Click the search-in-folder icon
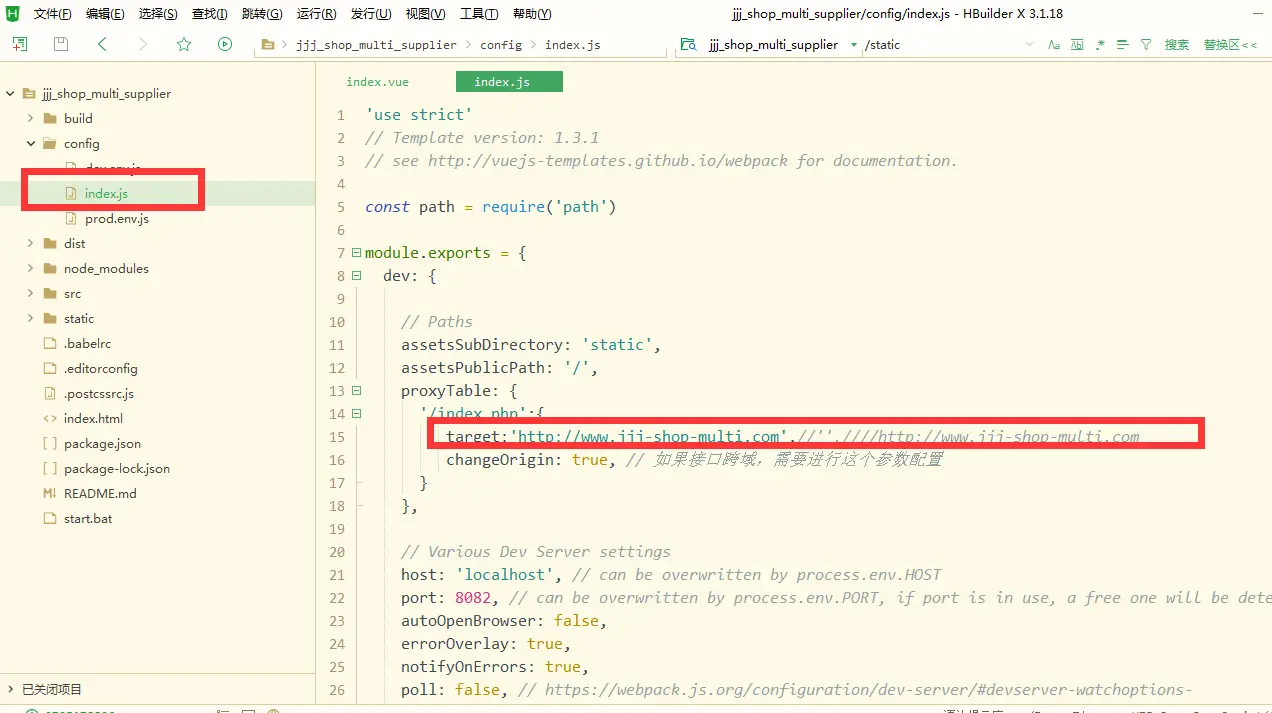Viewport: 1272px width, 713px height. point(688,45)
